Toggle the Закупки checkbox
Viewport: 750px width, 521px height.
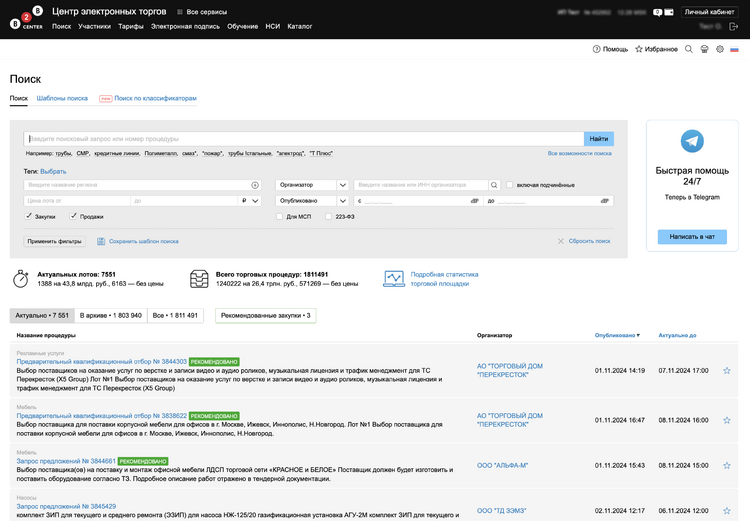tap(28, 216)
